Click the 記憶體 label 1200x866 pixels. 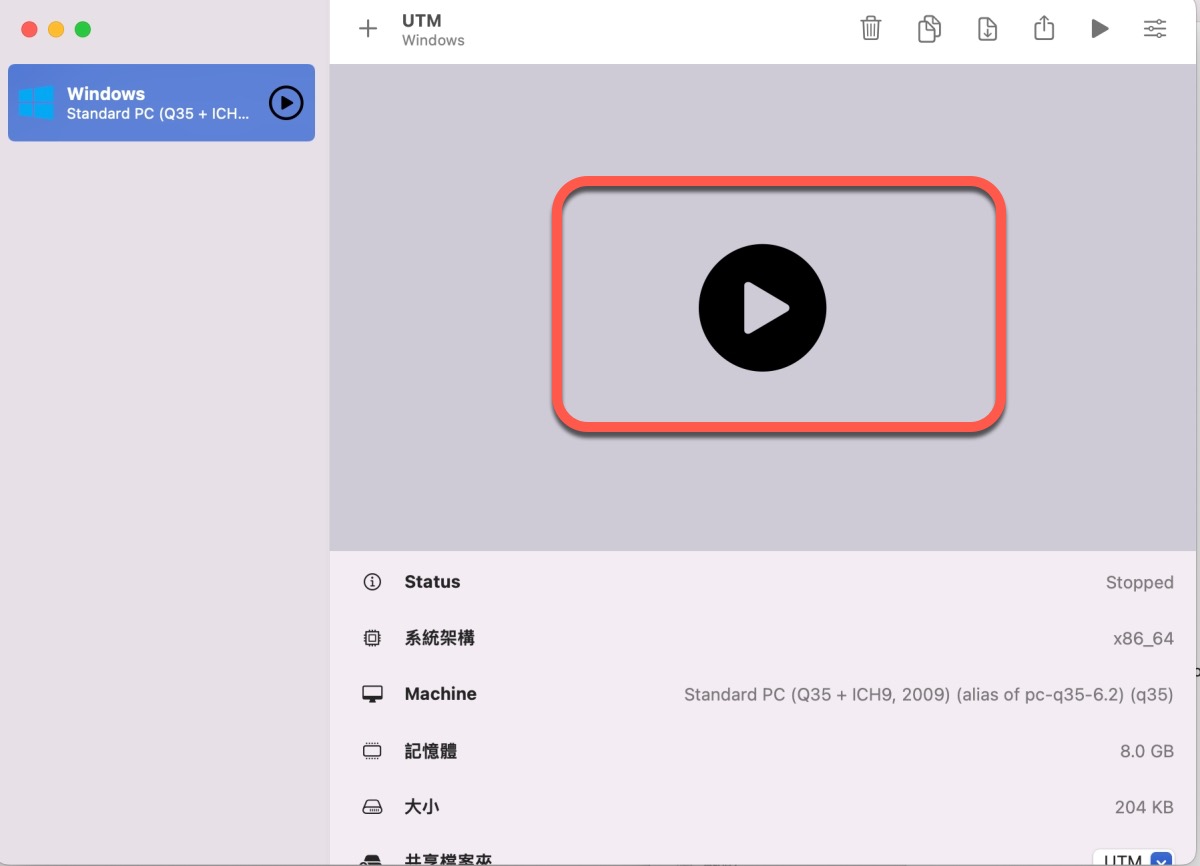click(x=431, y=751)
